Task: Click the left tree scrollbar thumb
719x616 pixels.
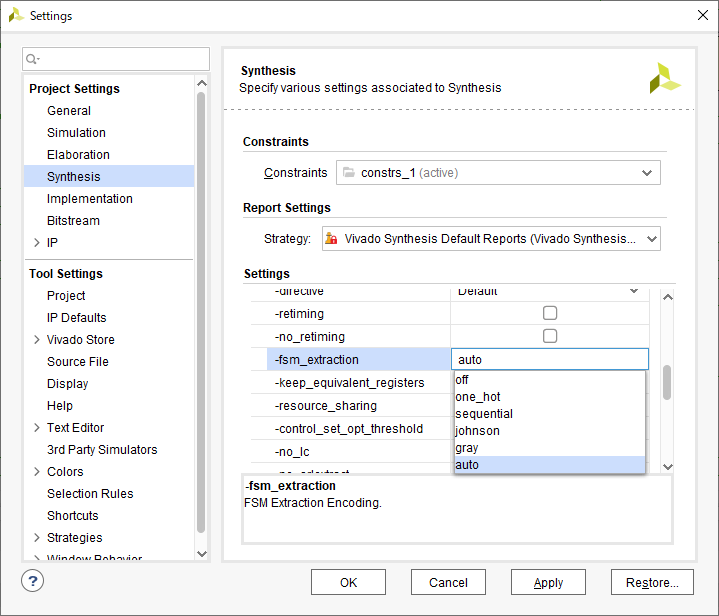Action: pyautogui.click(x=201, y=312)
